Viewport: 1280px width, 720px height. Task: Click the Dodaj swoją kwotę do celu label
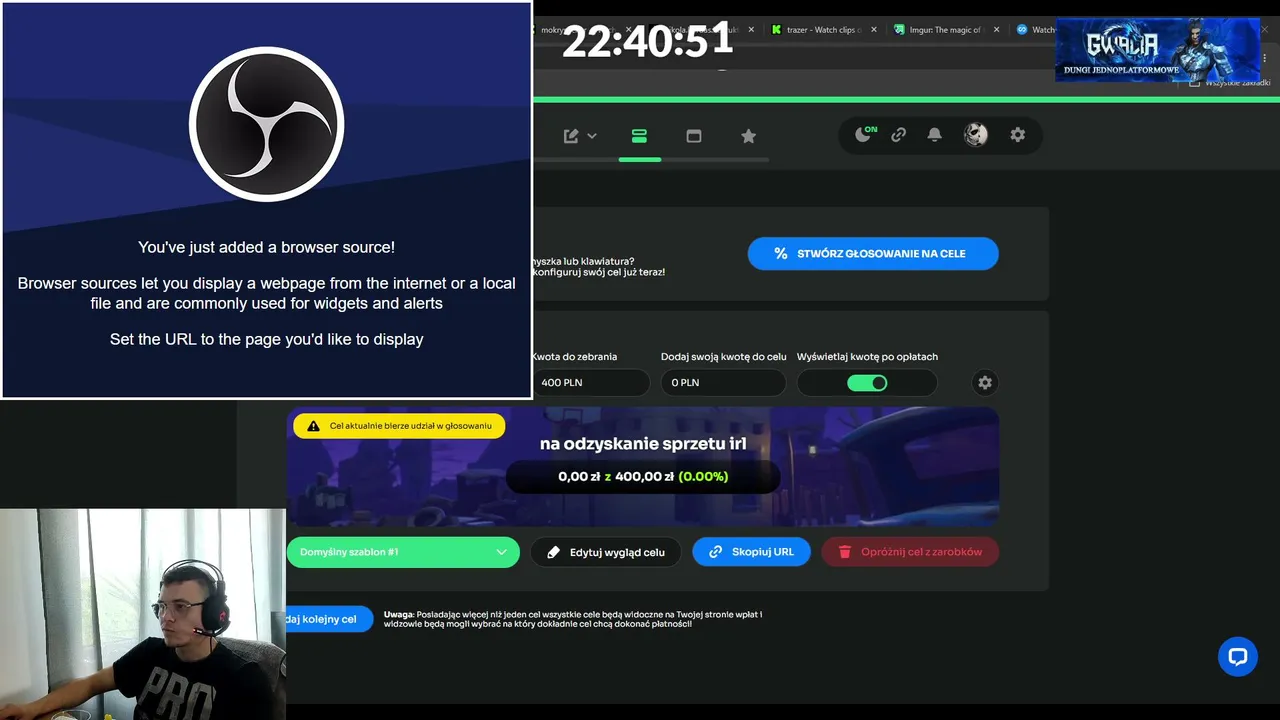(x=724, y=357)
